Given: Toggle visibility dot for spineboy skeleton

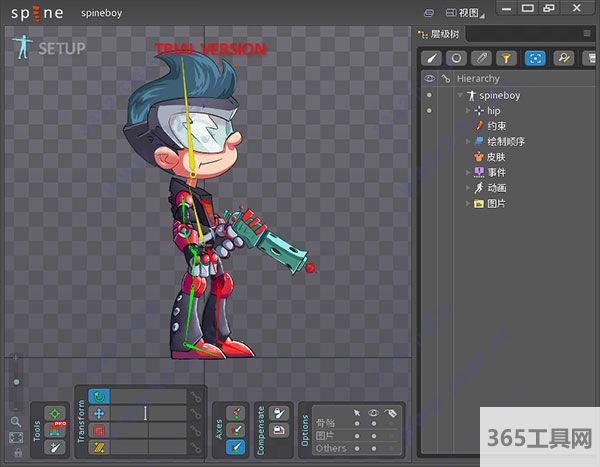Looking at the screenshot, I should point(429,96).
